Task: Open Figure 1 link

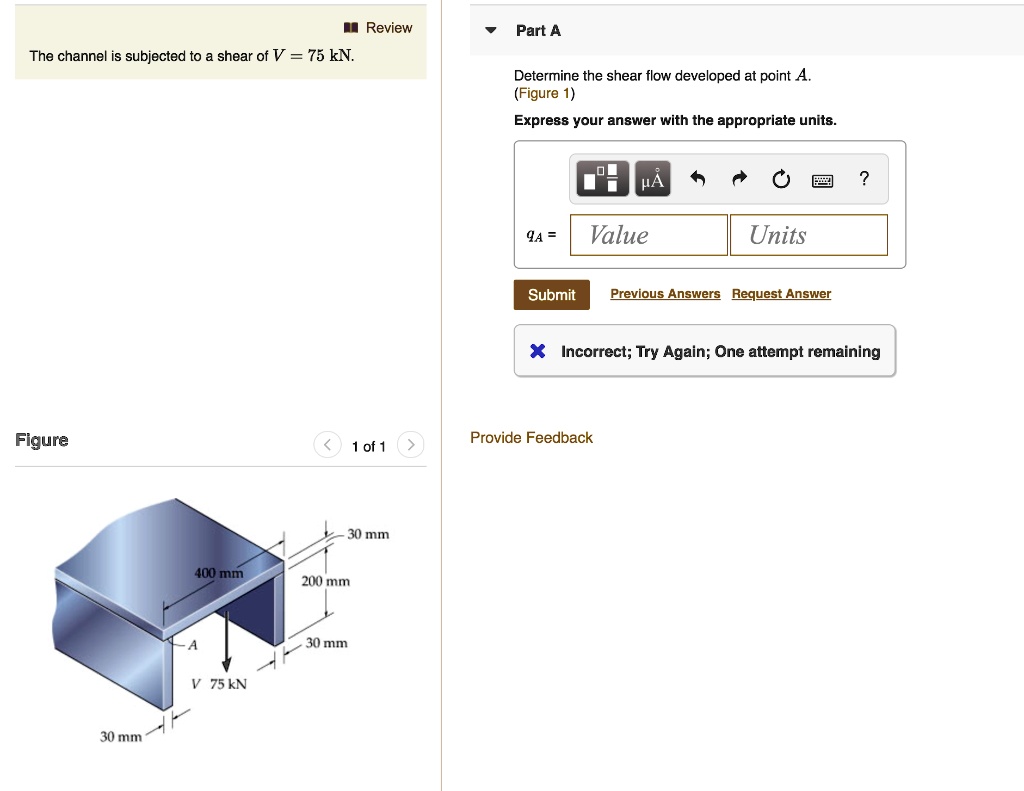Action: tap(544, 92)
